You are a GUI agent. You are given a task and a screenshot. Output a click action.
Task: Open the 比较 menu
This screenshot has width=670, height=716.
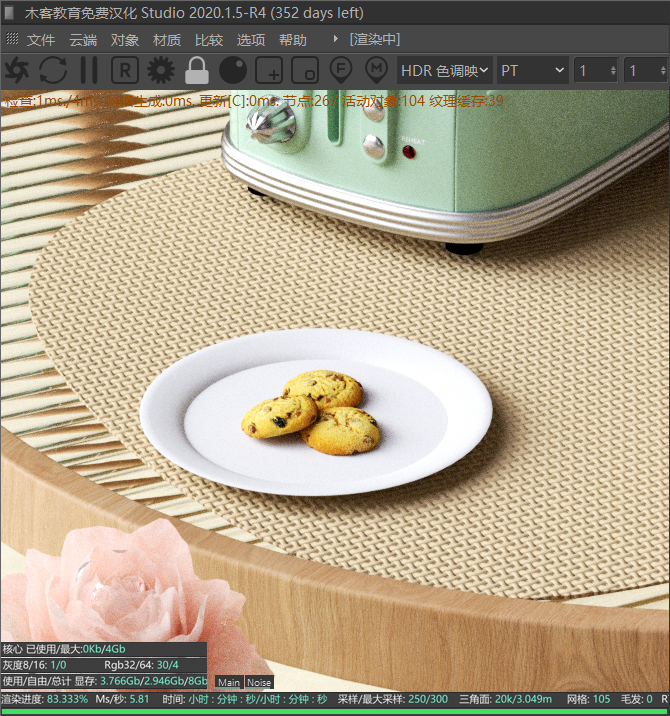pyautogui.click(x=209, y=40)
